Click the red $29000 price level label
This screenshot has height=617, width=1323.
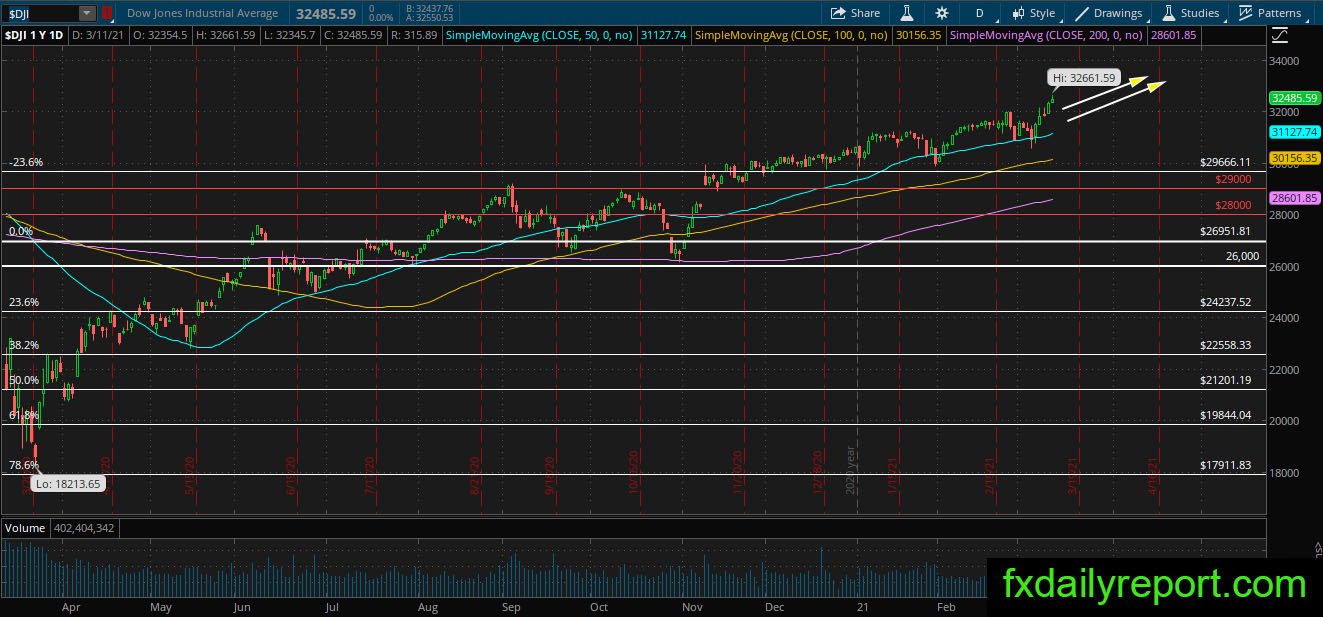(x=1233, y=180)
